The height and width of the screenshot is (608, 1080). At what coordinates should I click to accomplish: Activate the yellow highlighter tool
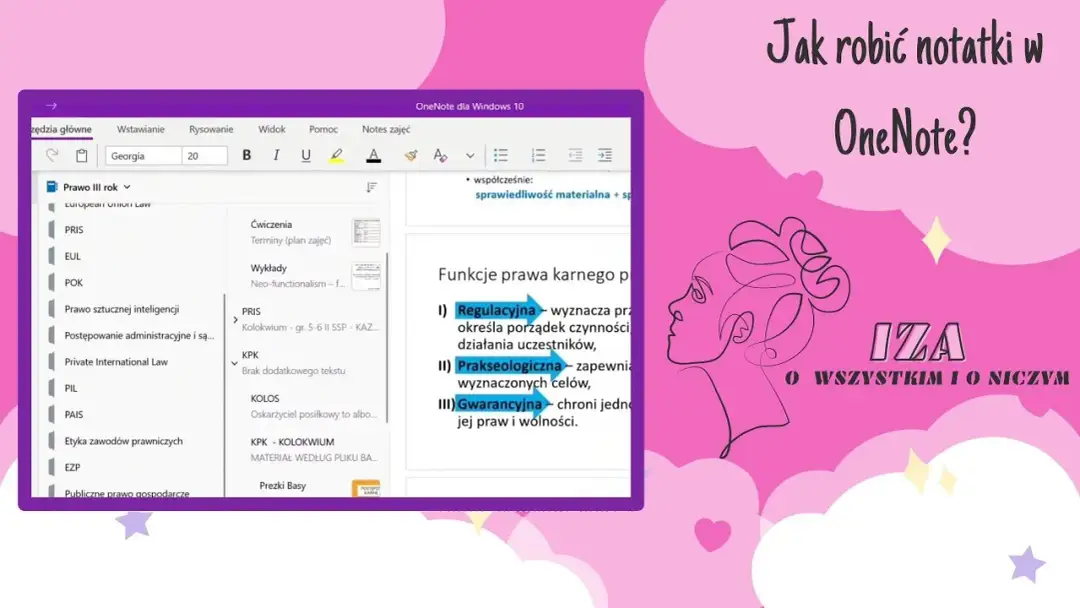pyautogui.click(x=336, y=155)
